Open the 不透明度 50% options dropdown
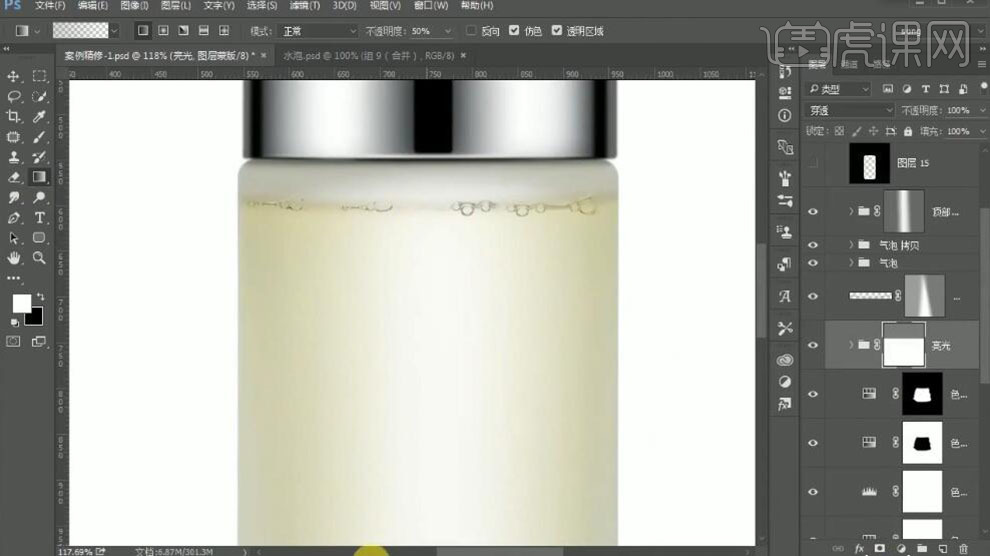This screenshot has height=556, width=990. [x=448, y=31]
